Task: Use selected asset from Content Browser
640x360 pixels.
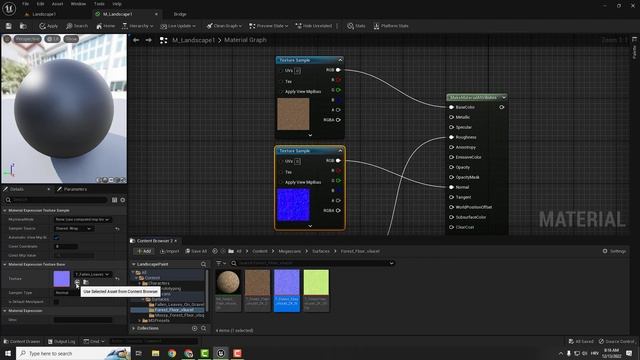Action: 77,282
